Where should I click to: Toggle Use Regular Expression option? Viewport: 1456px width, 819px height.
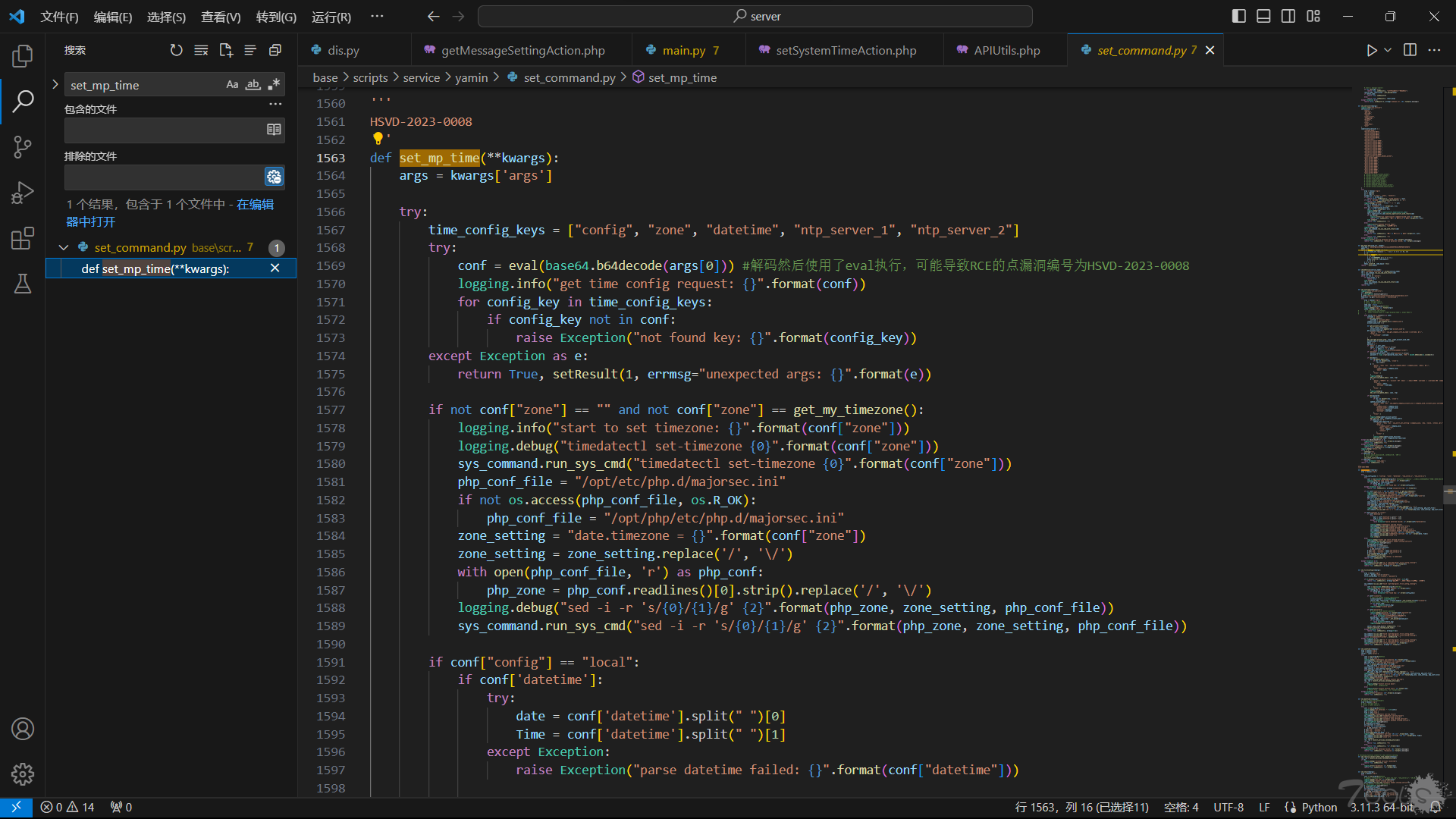[x=274, y=85]
